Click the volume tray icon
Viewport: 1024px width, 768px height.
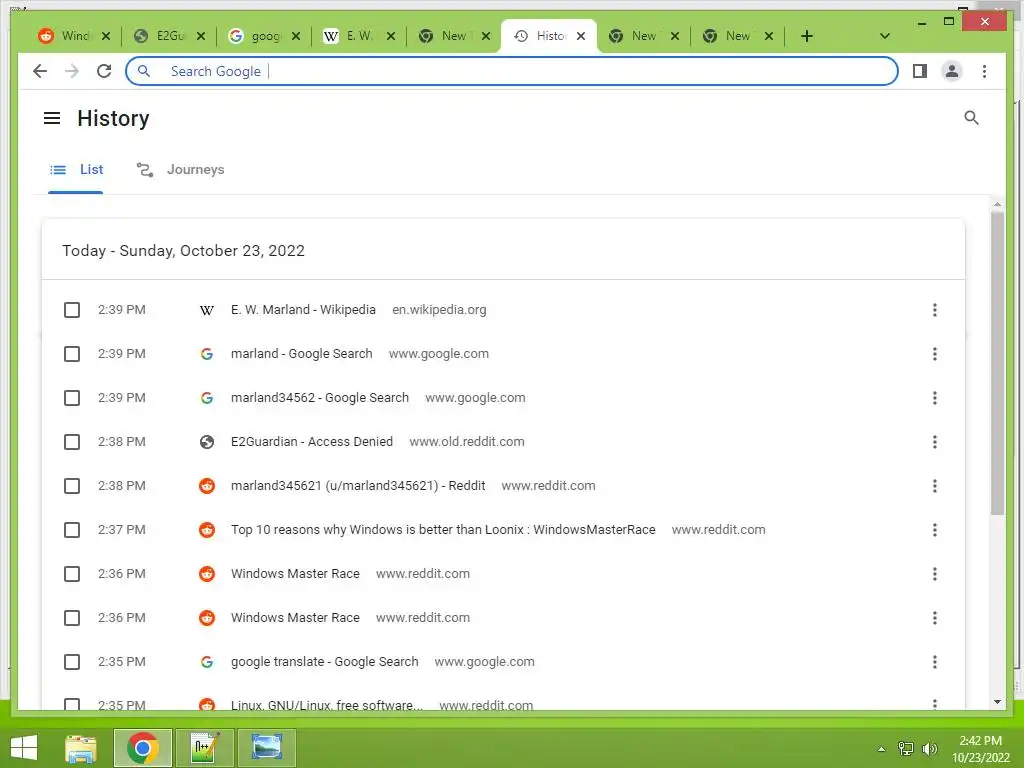929,748
